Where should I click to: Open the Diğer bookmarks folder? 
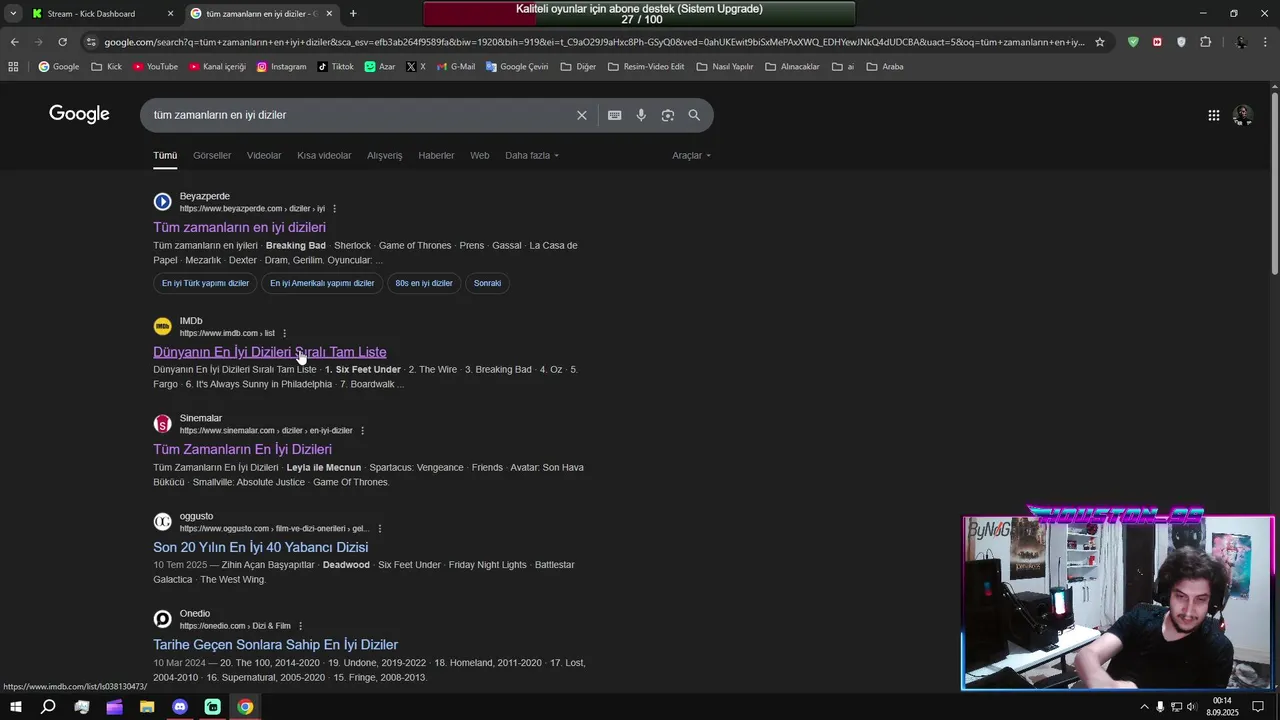coord(578,67)
